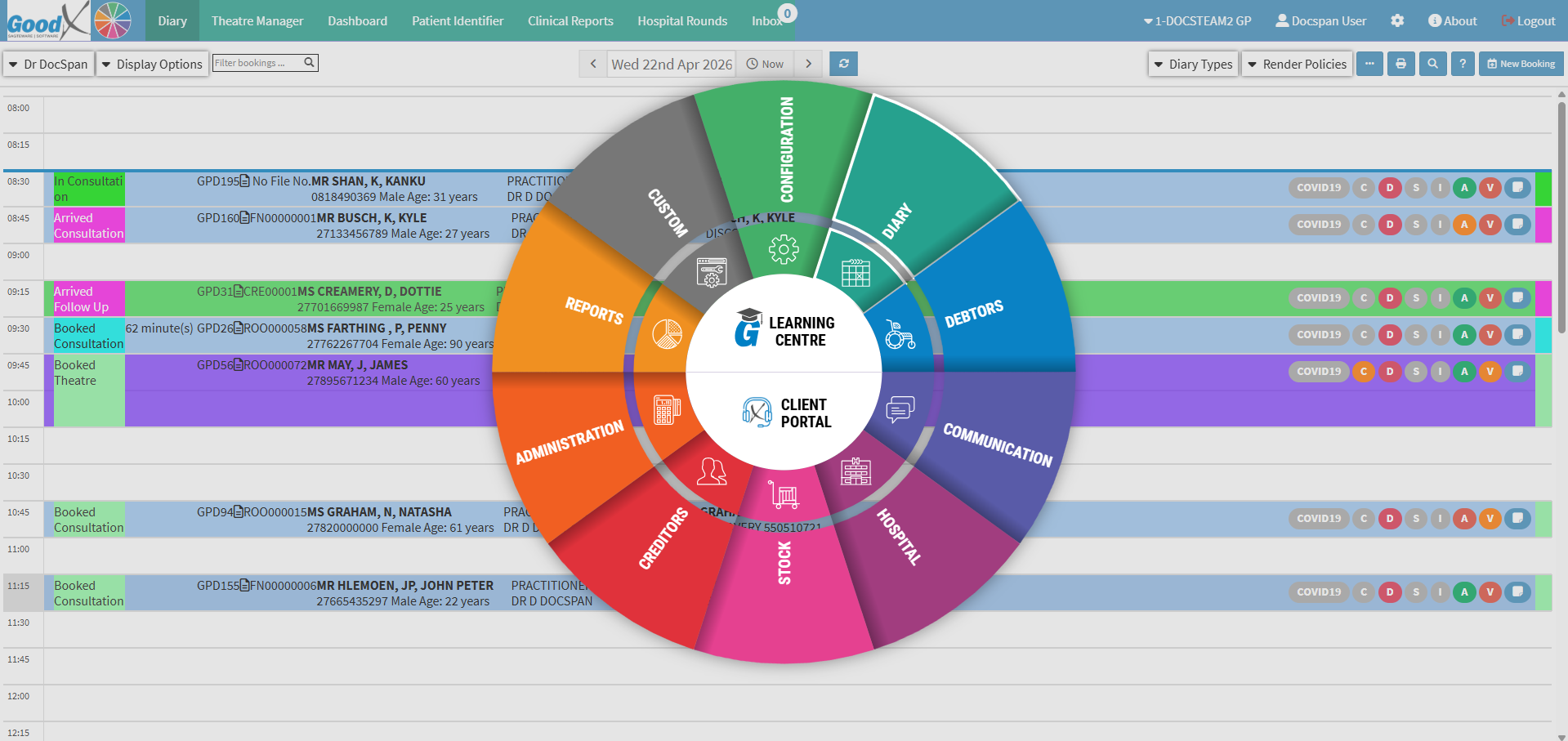Open the Configuration gear icon in the wheel
The image size is (1568, 741).
click(x=783, y=249)
